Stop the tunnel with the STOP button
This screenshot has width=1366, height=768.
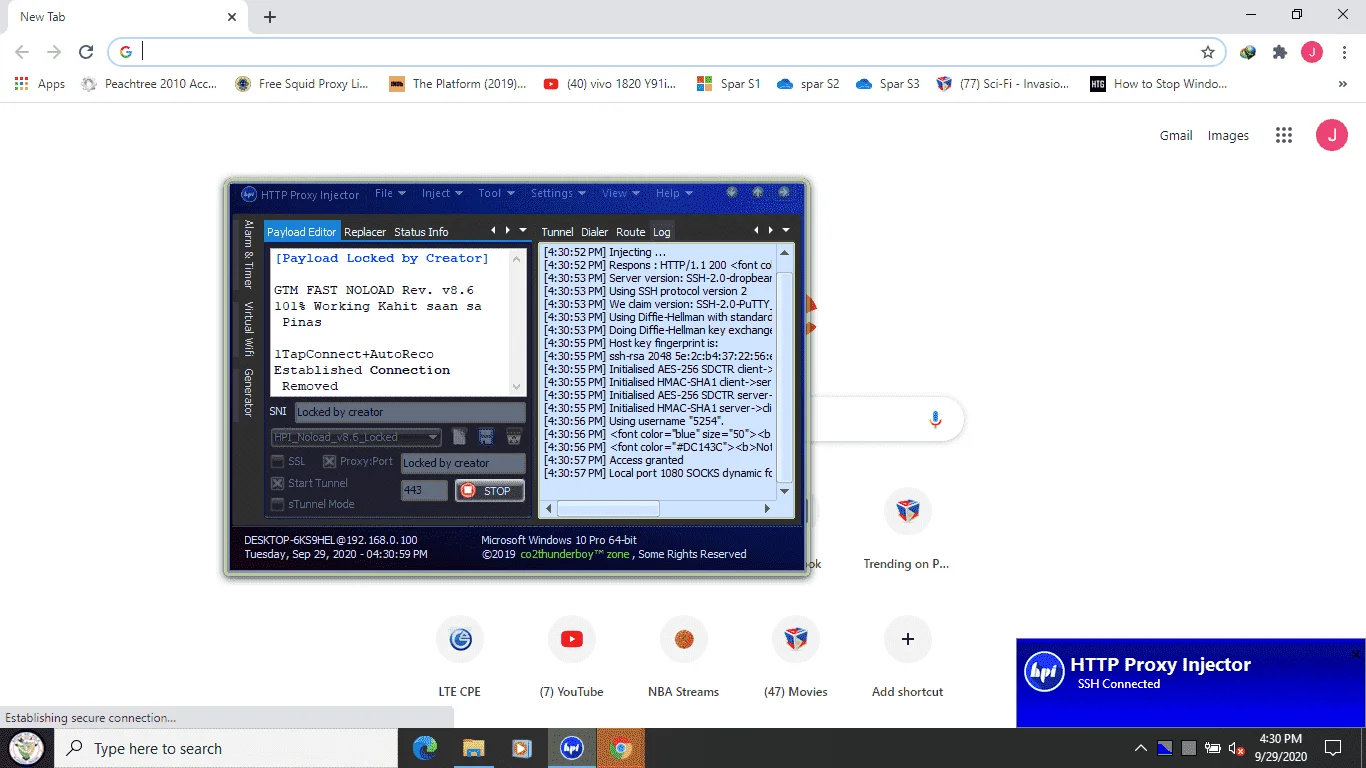point(490,491)
